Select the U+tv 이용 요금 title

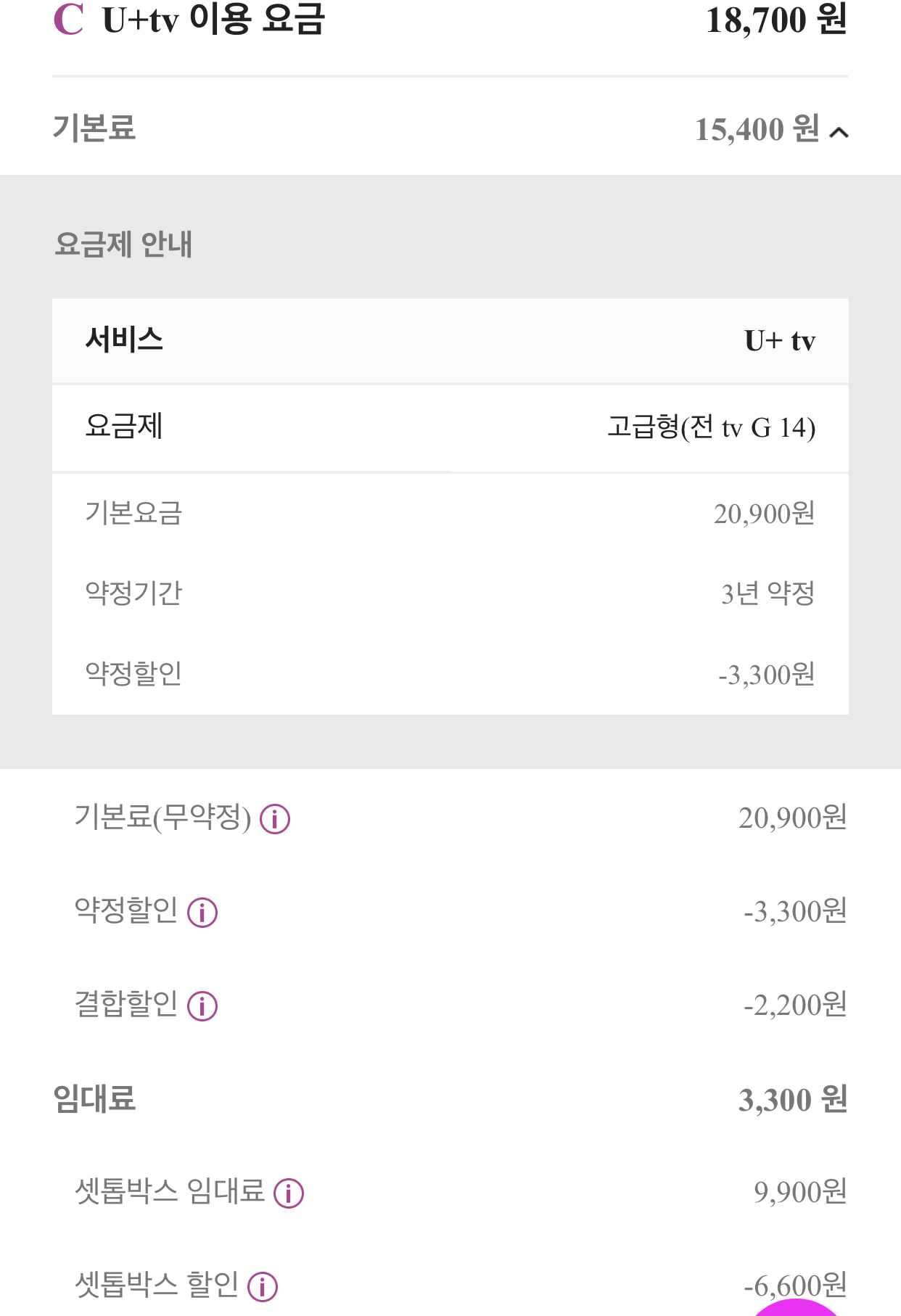213,20
